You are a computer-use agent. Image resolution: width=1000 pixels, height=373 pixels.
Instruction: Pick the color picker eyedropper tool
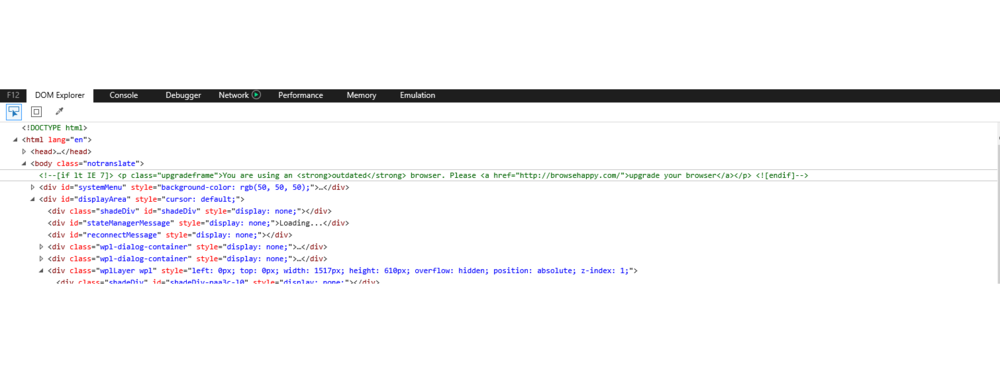point(59,112)
